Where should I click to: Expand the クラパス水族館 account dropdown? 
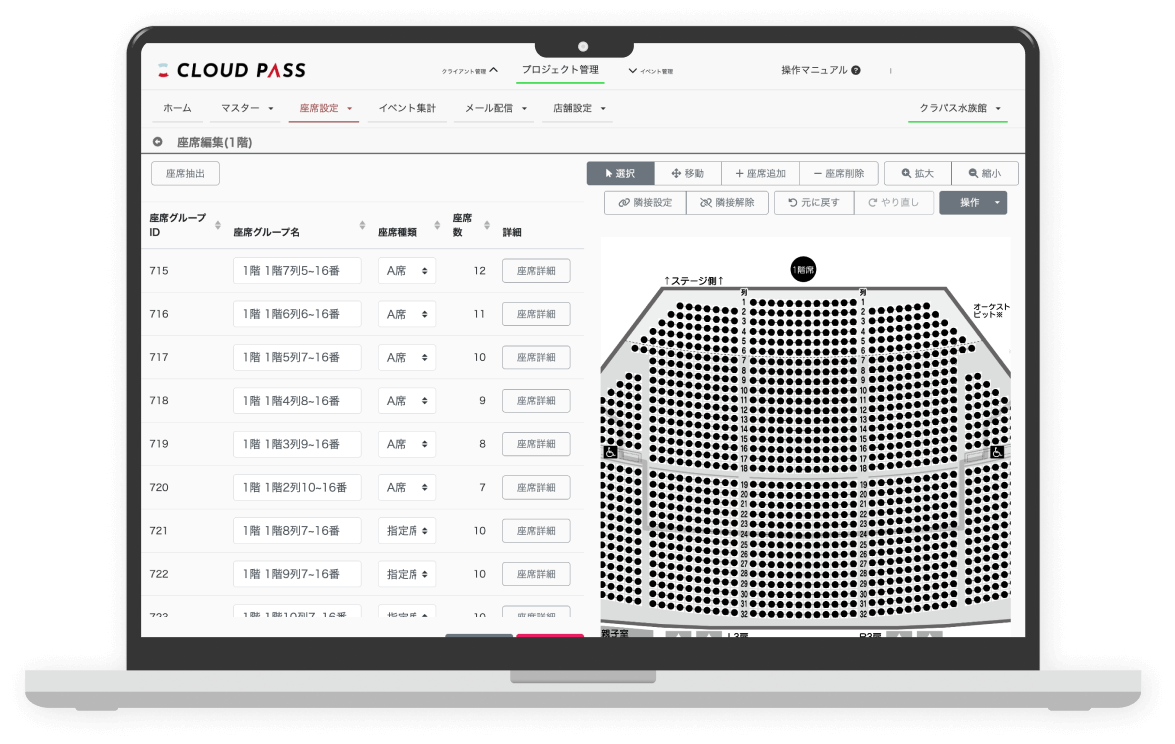958,108
